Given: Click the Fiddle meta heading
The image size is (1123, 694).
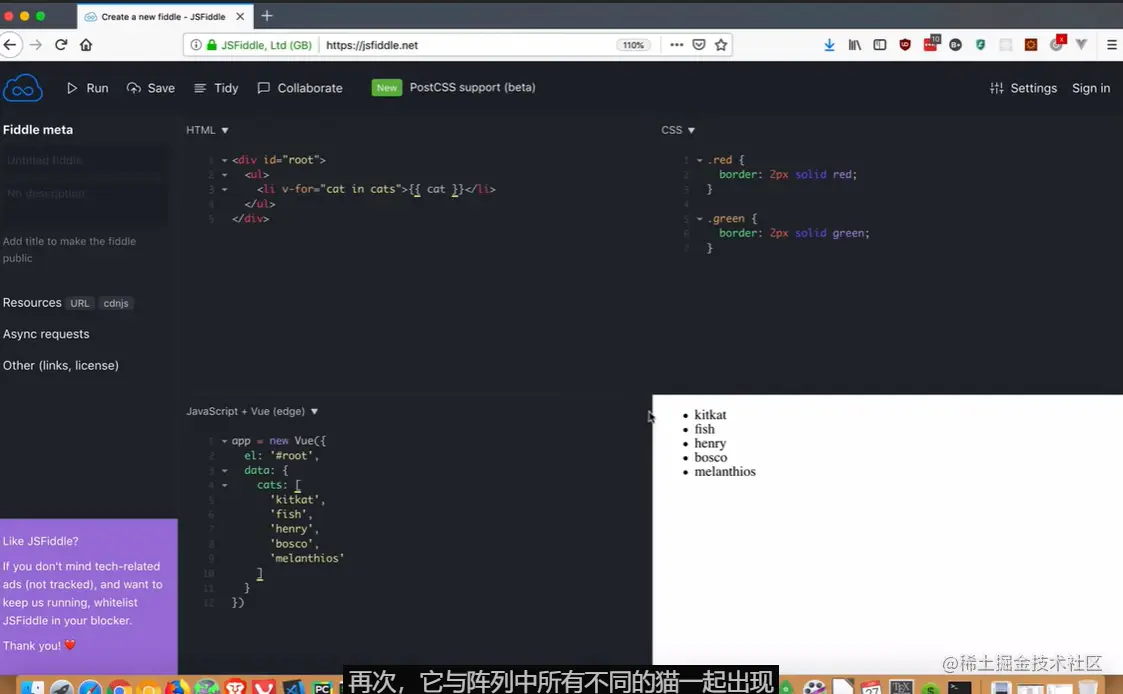Looking at the screenshot, I should tap(38, 130).
